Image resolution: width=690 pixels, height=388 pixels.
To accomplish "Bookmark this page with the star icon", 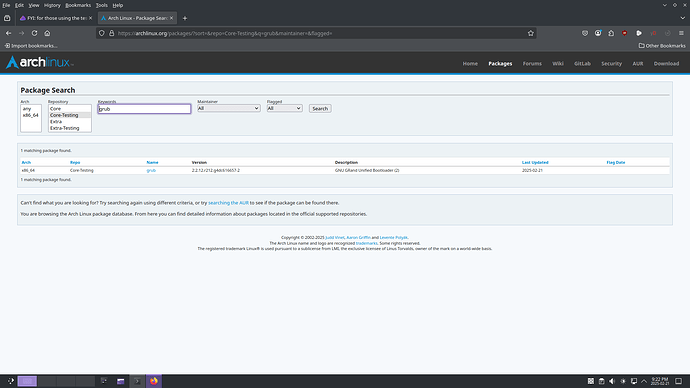I will (x=531, y=33).
